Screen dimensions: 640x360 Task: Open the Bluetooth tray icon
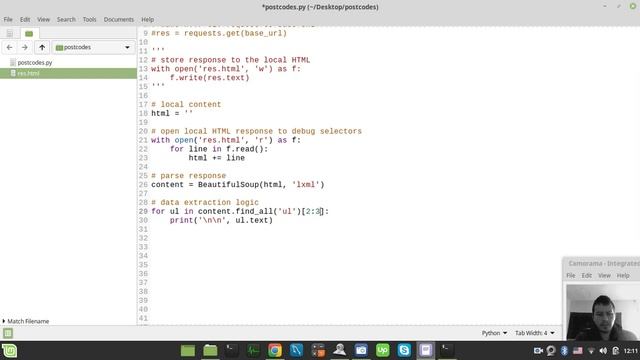tap(564, 351)
